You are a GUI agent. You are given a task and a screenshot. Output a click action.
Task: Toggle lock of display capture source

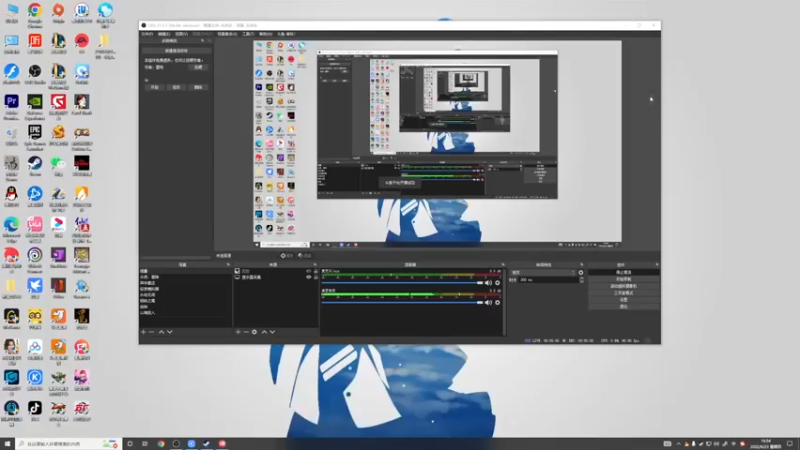(316, 277)
